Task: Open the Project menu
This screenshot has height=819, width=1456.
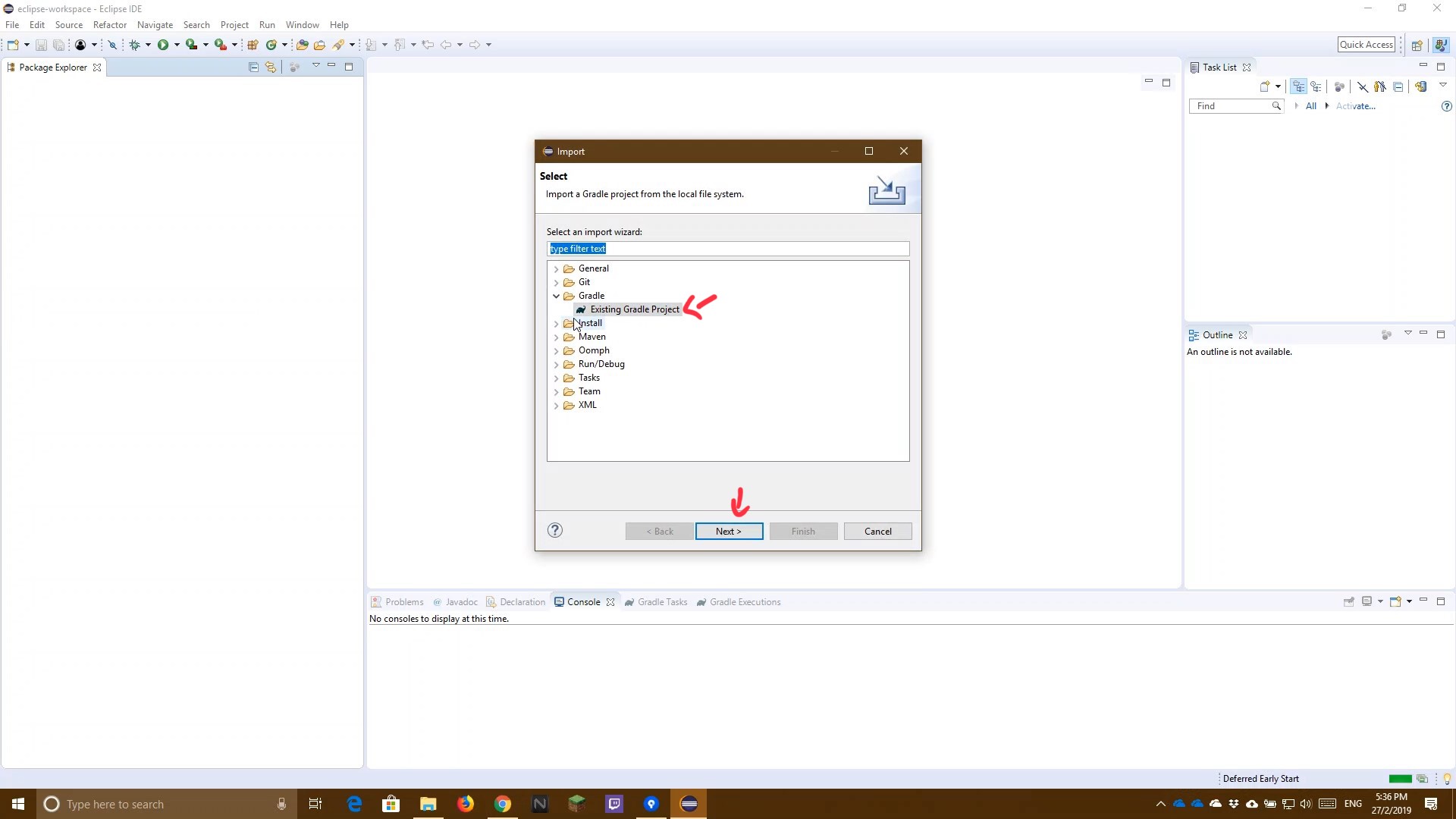Action: [234, 25]
